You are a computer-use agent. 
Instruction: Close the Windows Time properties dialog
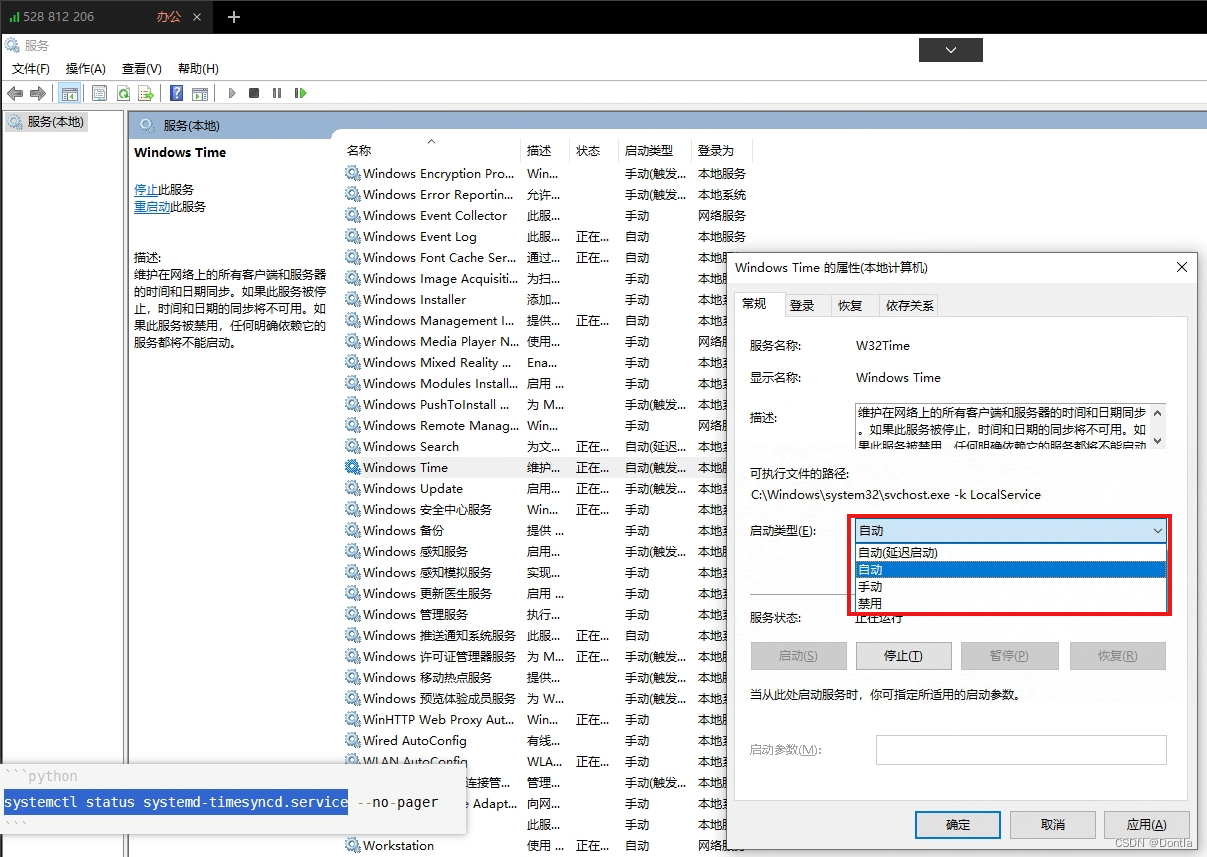pyautogui.click(x=1182, y=268)
